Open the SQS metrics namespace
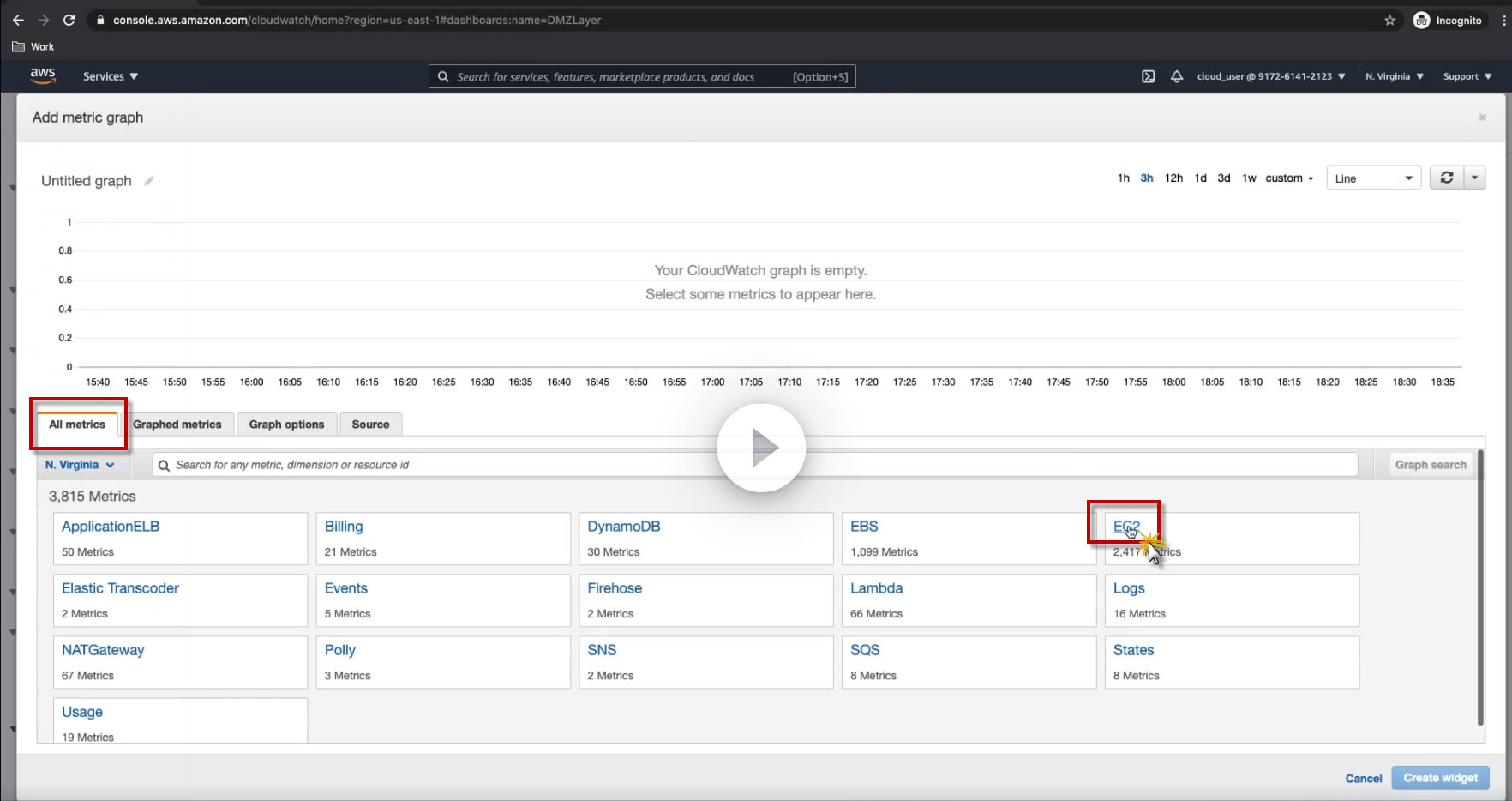The image size is (1512, 801). pyautogui.click(x=865, y=650)
